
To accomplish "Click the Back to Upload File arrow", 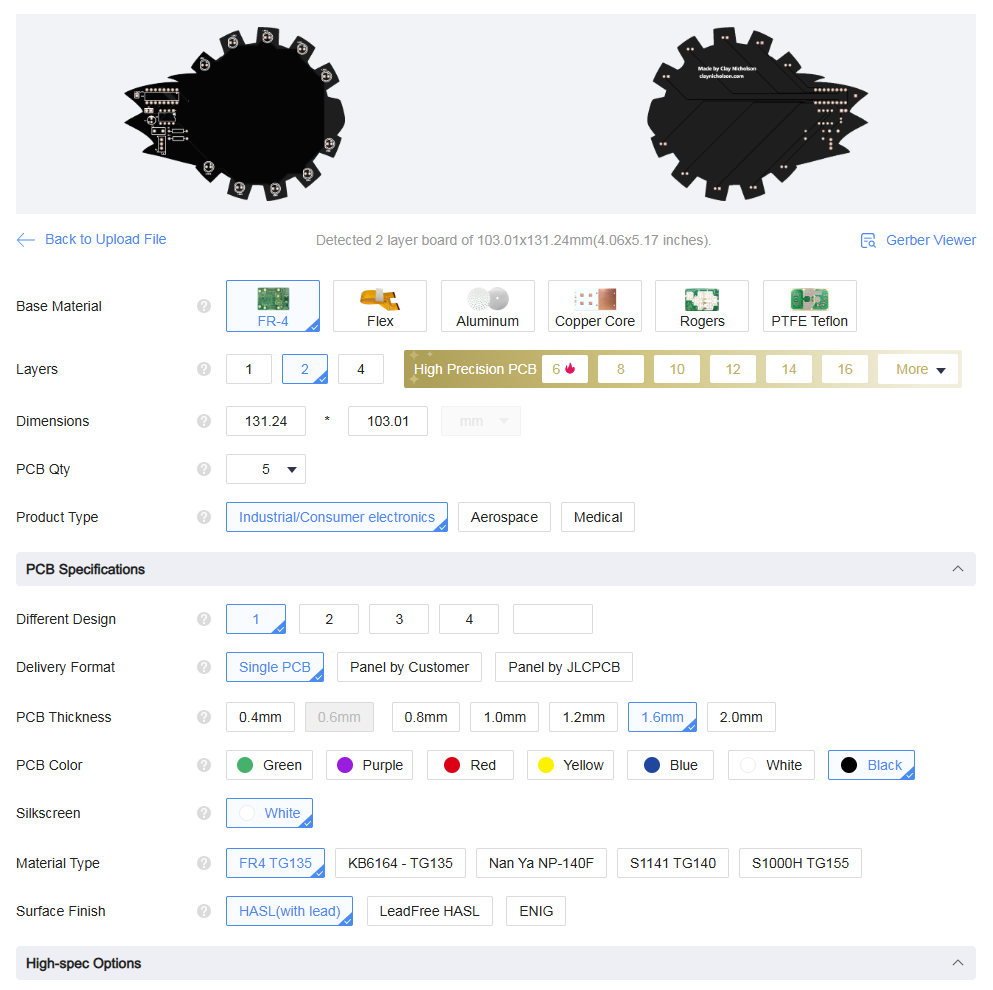I will tap(26, 240).
